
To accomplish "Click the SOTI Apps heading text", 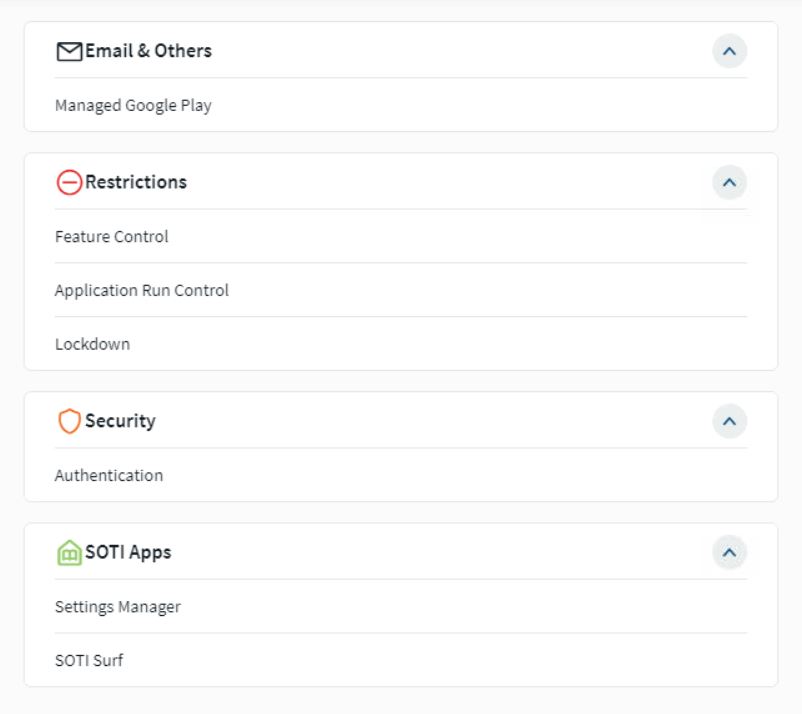I will [128, 553].
